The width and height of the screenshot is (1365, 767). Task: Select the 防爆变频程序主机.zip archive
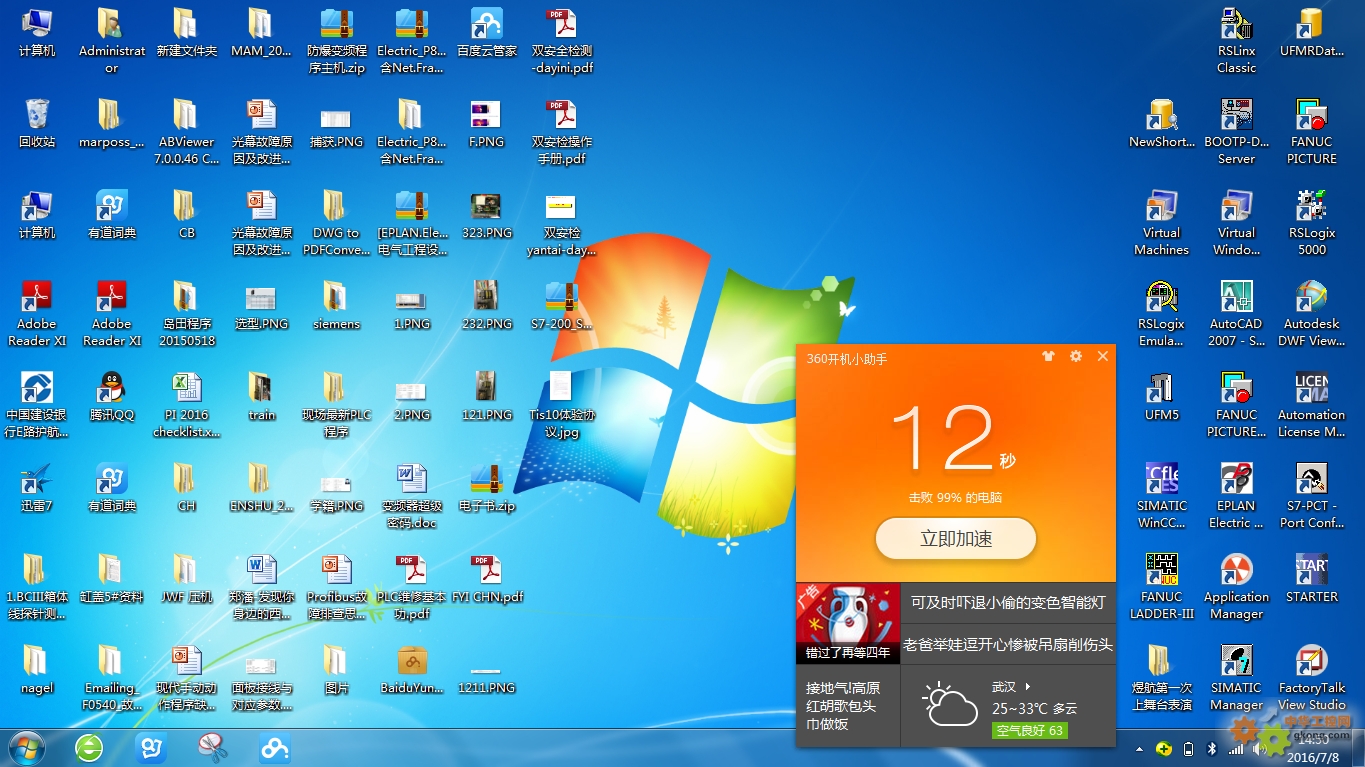pos(337,41)
